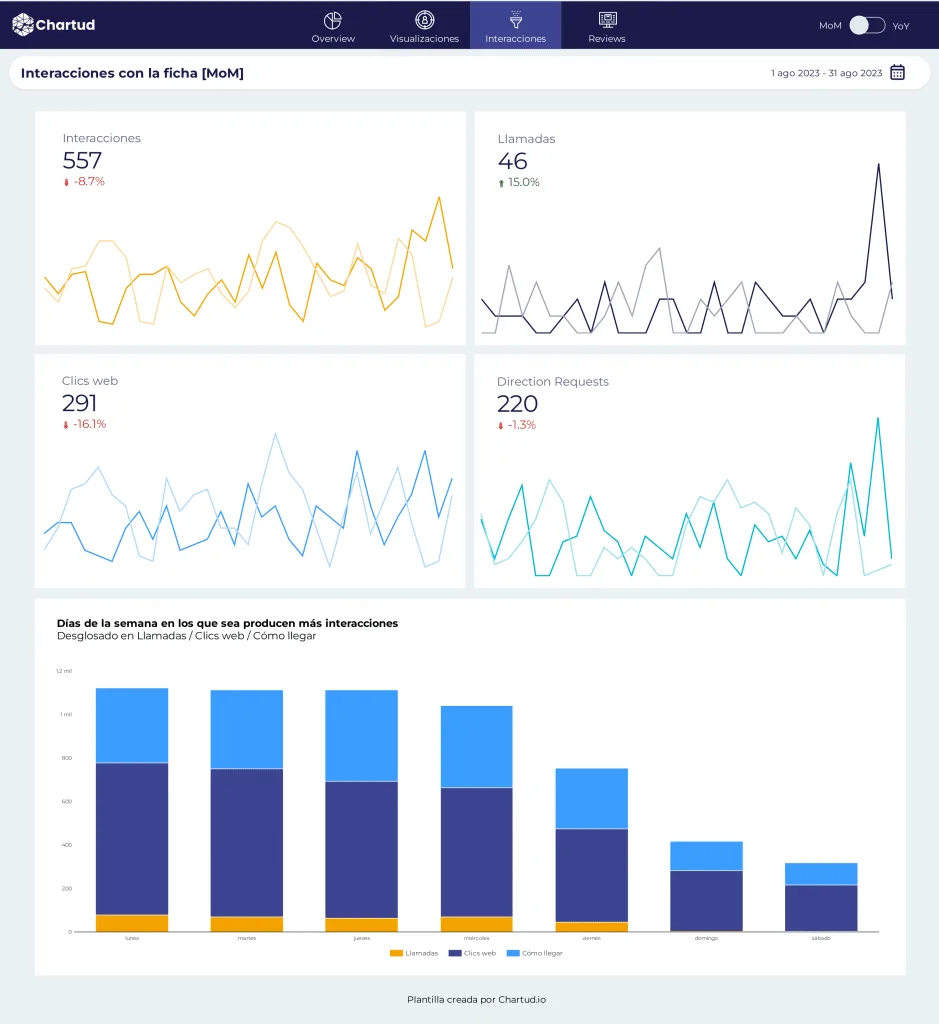Open the date range picker

click(x=826, y=73)
